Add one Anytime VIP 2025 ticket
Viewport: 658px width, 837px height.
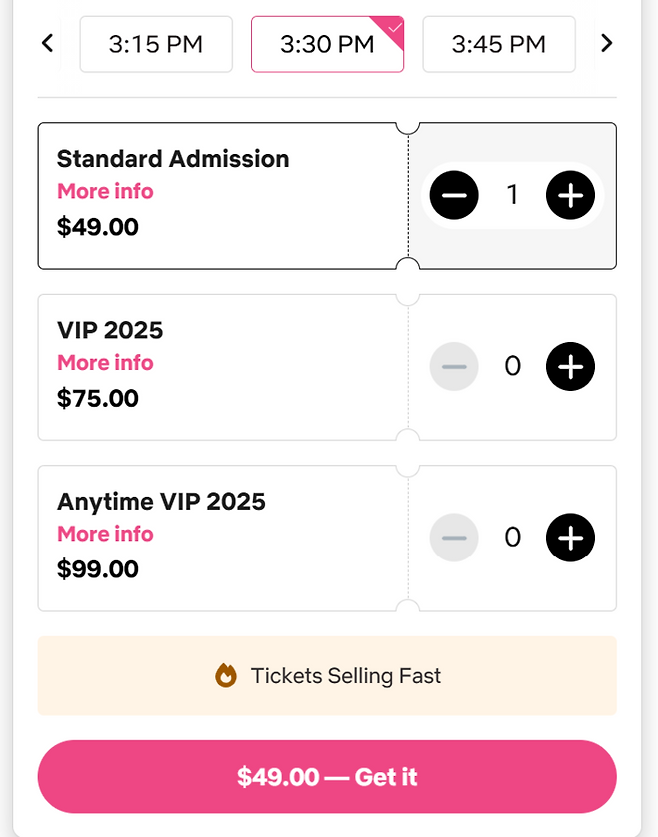[570, 538]
